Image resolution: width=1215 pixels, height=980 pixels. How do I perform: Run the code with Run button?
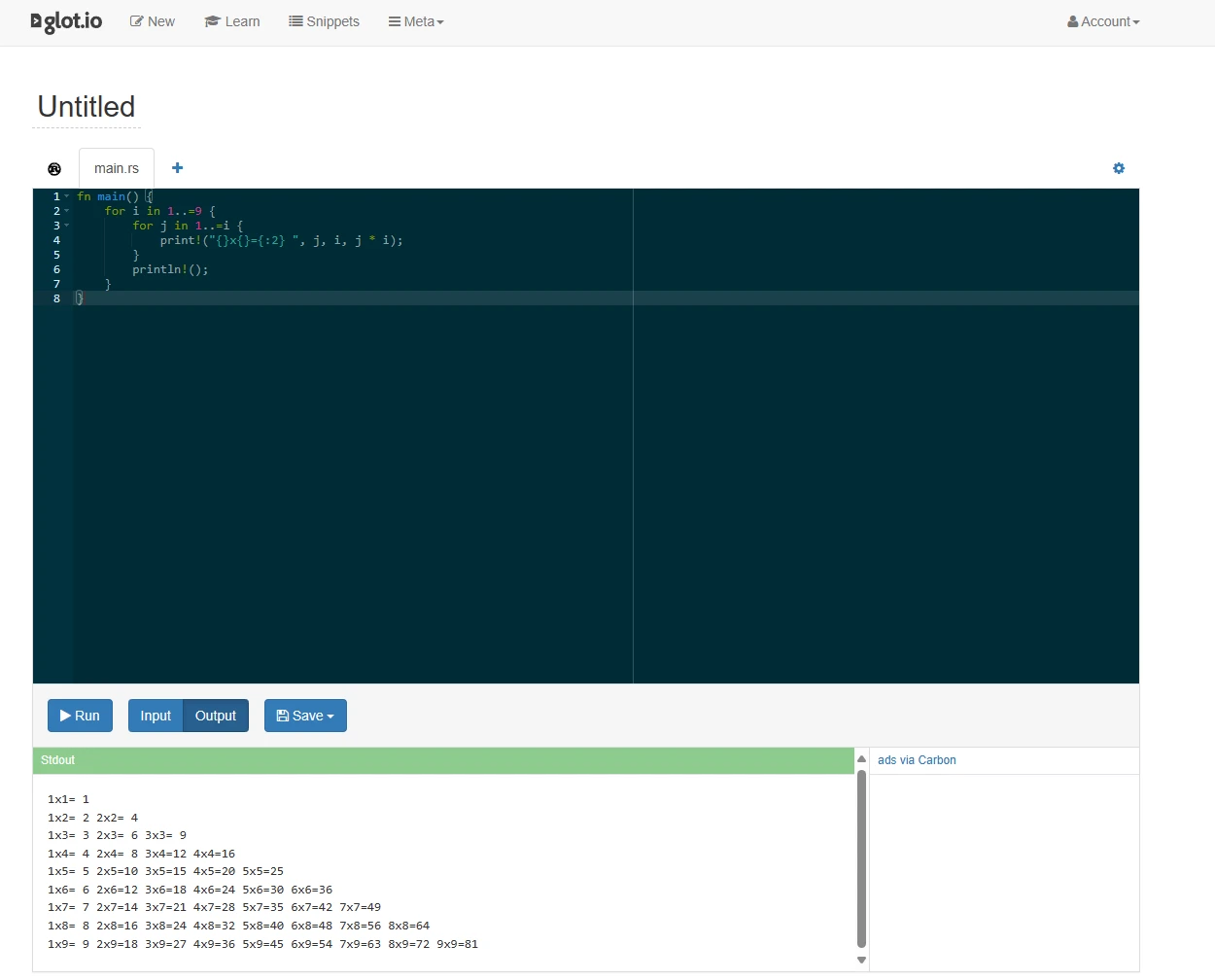(80, 716)
